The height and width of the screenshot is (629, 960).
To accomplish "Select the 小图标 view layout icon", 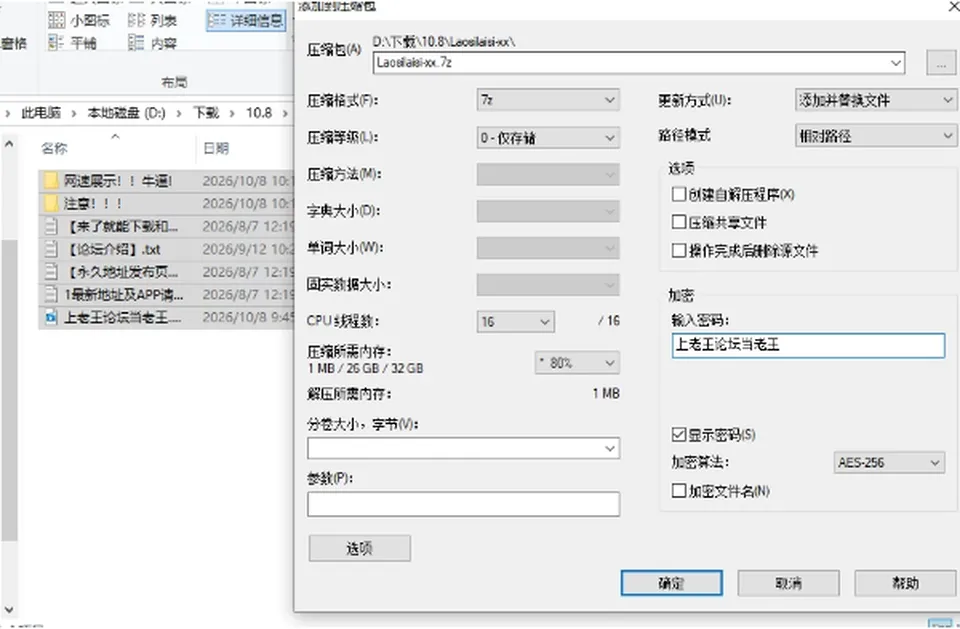I will pyautogui.click(x=56, y=20).
